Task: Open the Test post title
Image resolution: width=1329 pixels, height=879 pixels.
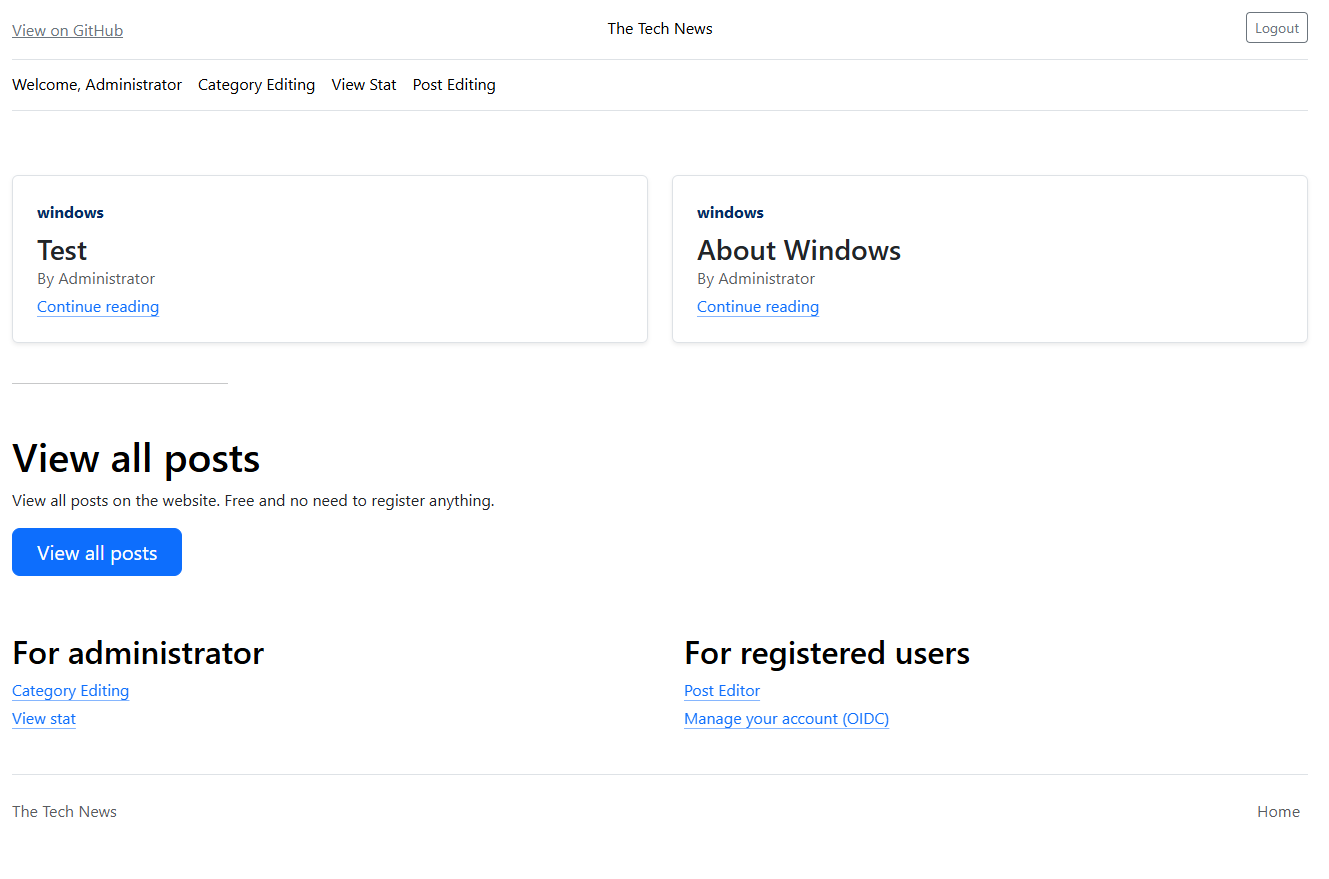Action: [x=62, y=250]
